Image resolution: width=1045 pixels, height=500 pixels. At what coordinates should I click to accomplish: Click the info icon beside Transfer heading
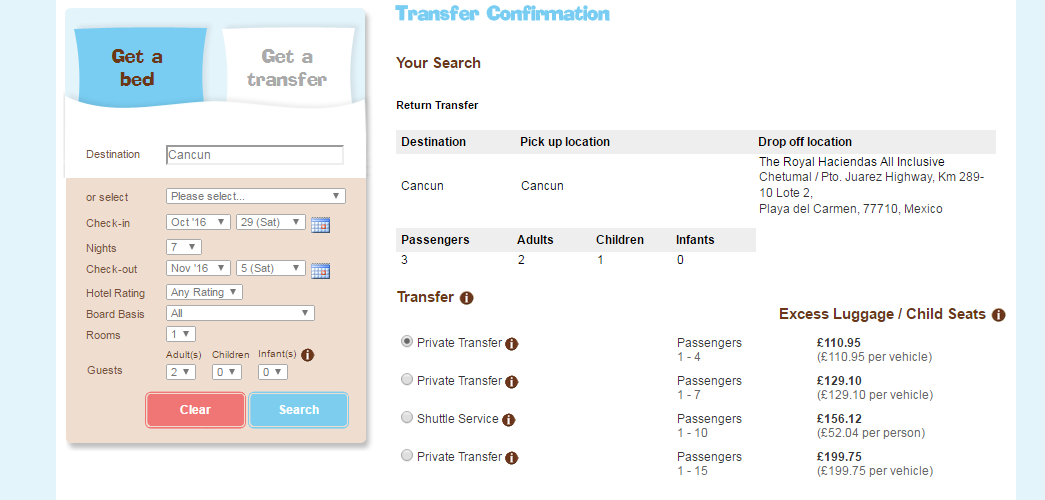coord(466,298)
